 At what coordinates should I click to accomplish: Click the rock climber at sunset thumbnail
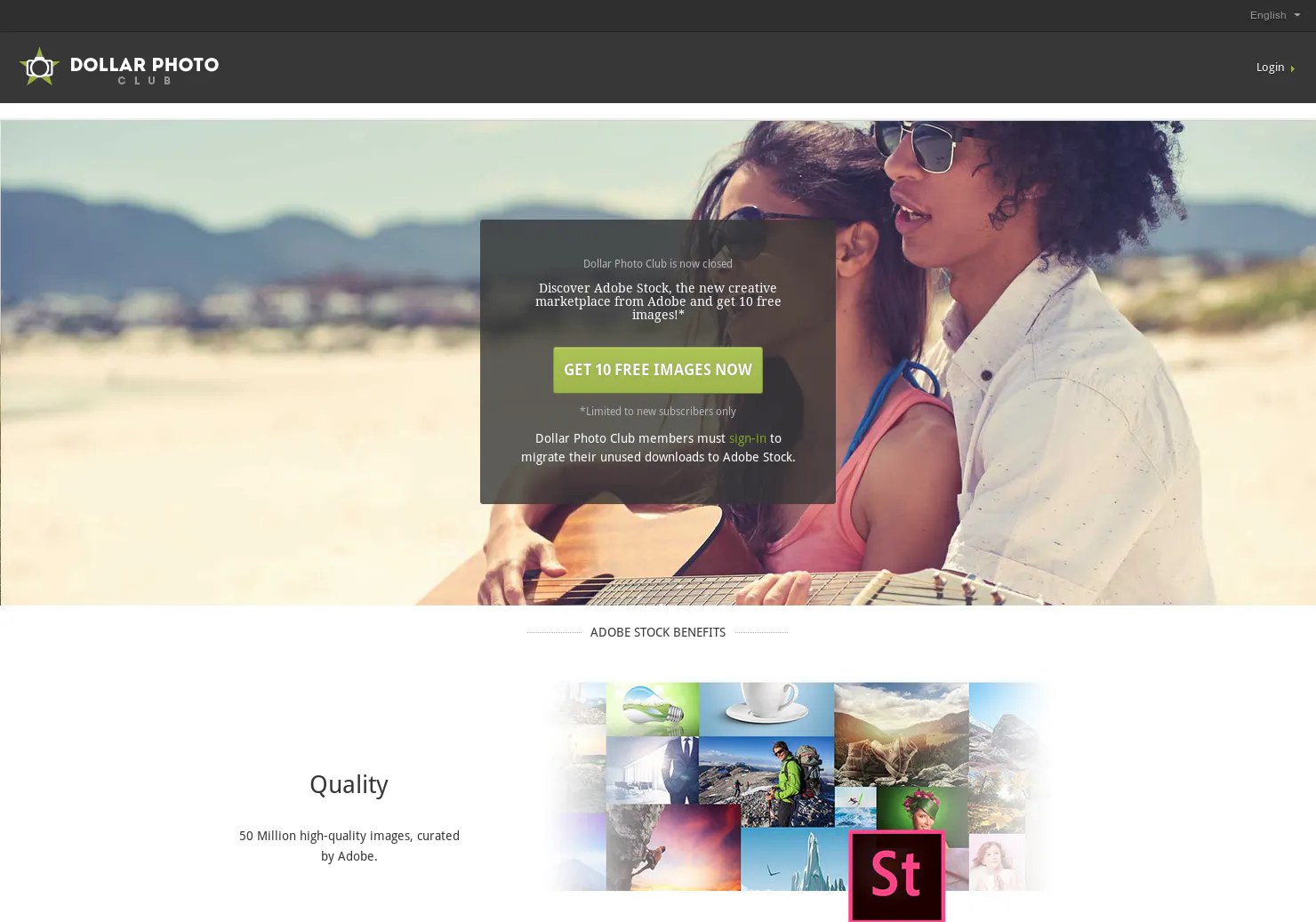point(673,847)
